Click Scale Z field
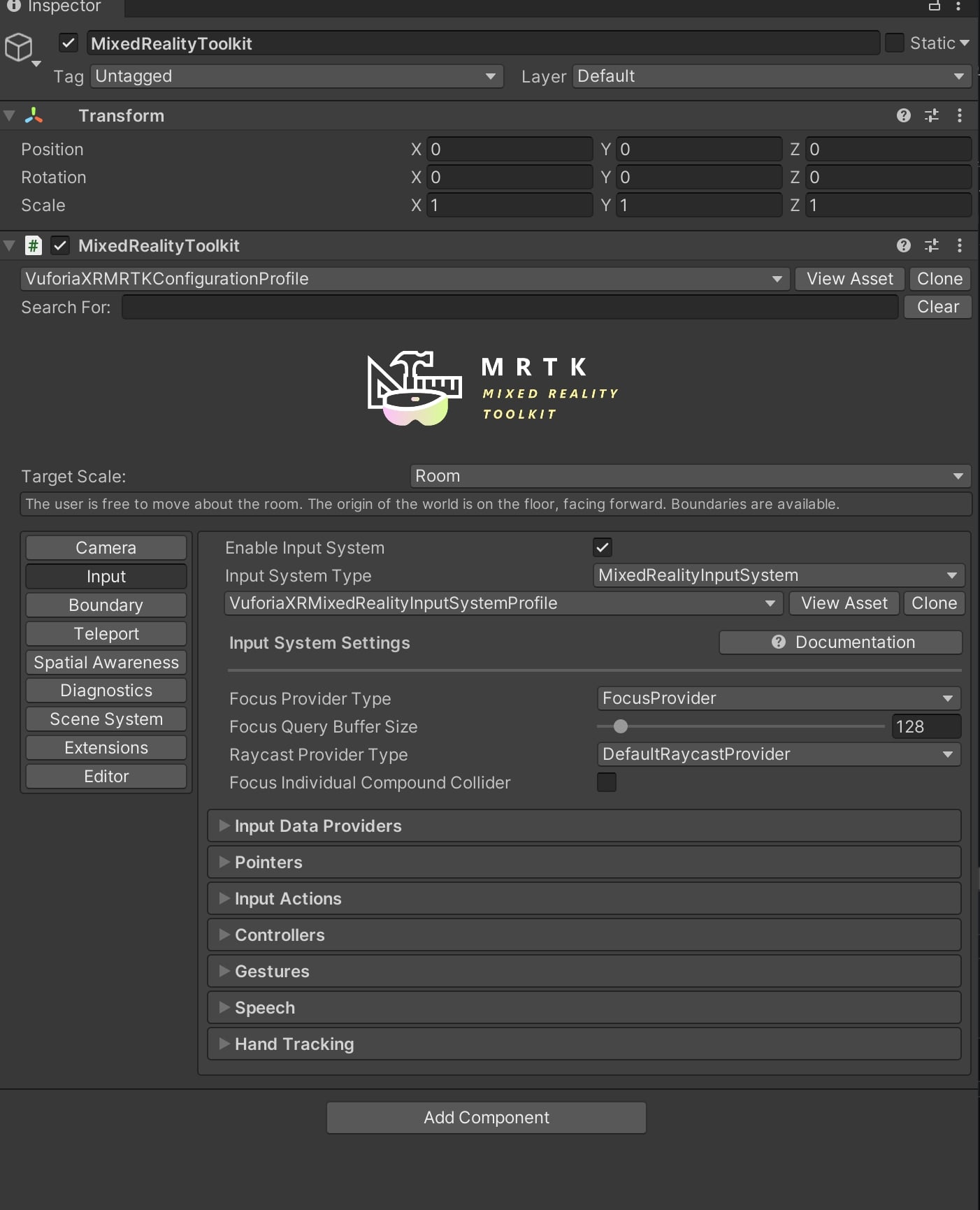 tap(888, 205)
